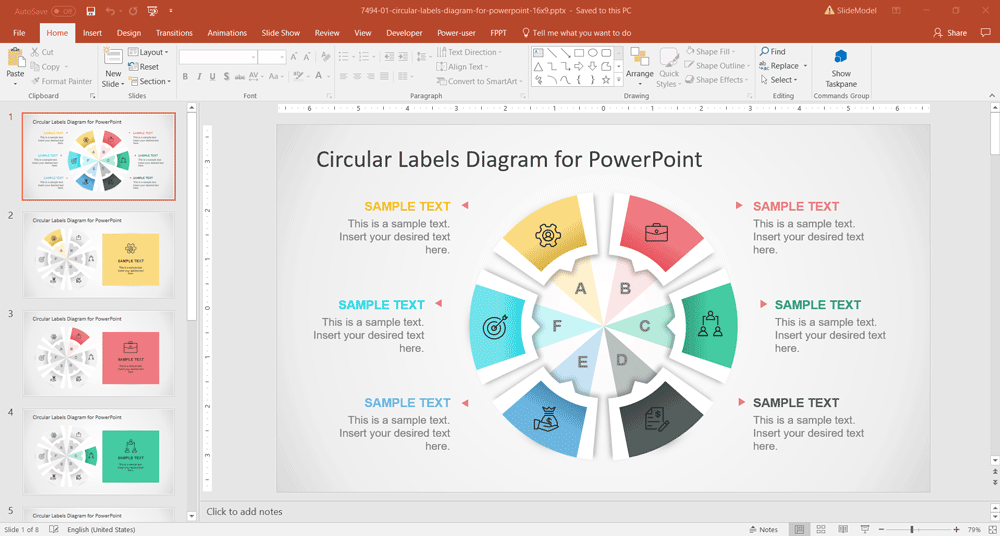Click Decrease Font Size icon
Viewport: 1000px width, 536px height.
(307, 57)
